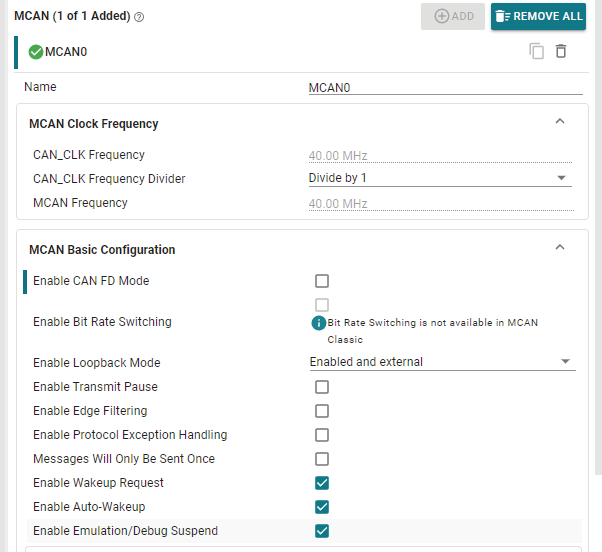
Task: Delete the MCAN0 instance with trash icon
Action: [561, 51]
